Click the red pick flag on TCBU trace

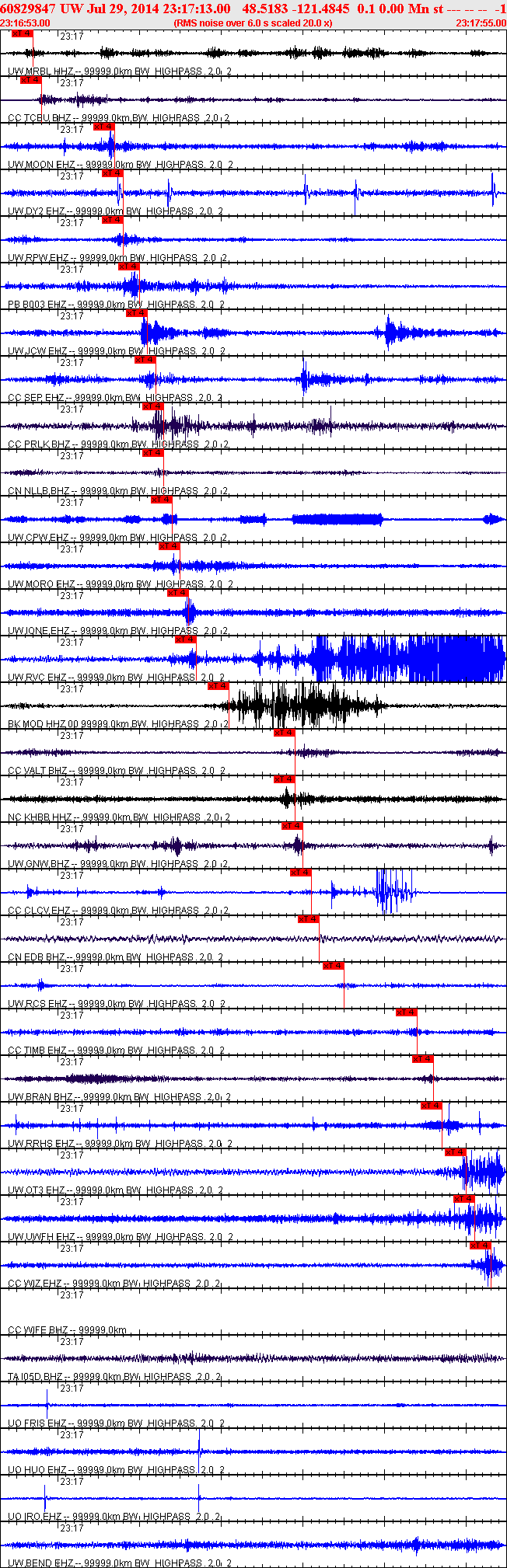pos(30,80)
